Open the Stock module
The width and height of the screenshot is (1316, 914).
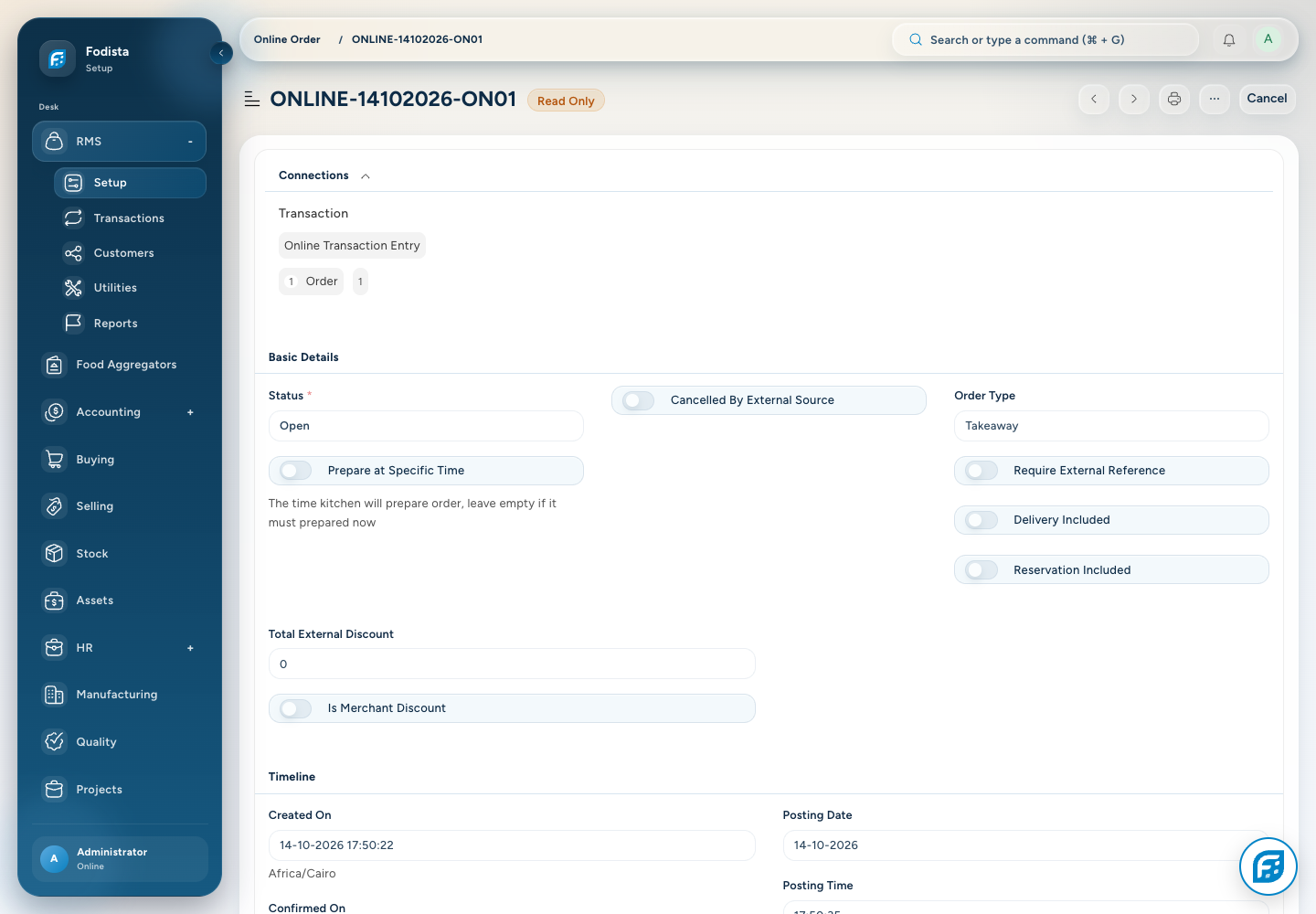pyautogui.click(x=119, y=554)
